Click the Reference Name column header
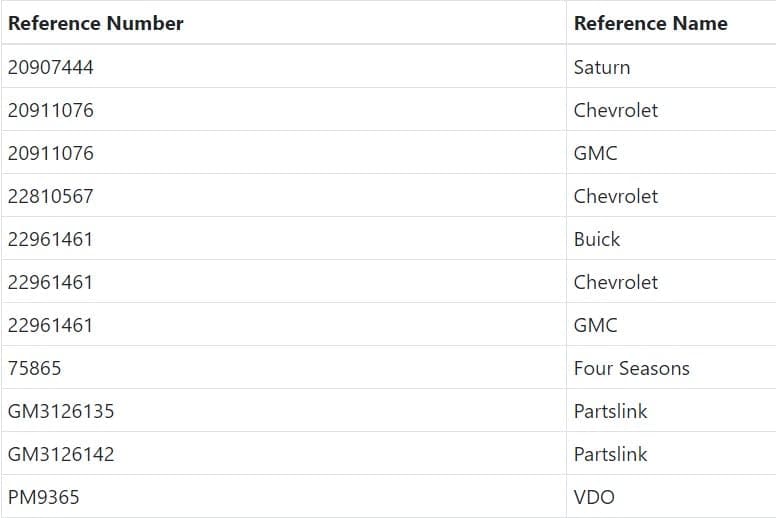The image size is (776, 518). point(650,23)
